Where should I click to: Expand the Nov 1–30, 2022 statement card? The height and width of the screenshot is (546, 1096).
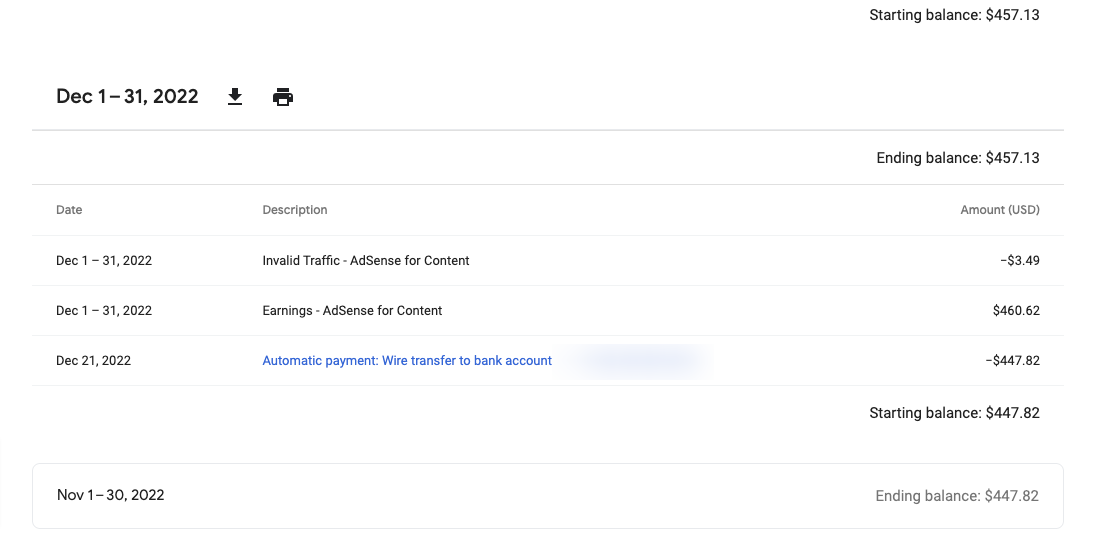pos(547,496)
